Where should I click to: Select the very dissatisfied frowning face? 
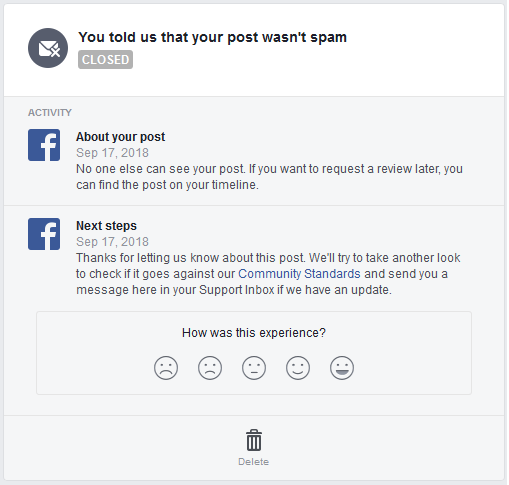166,368
